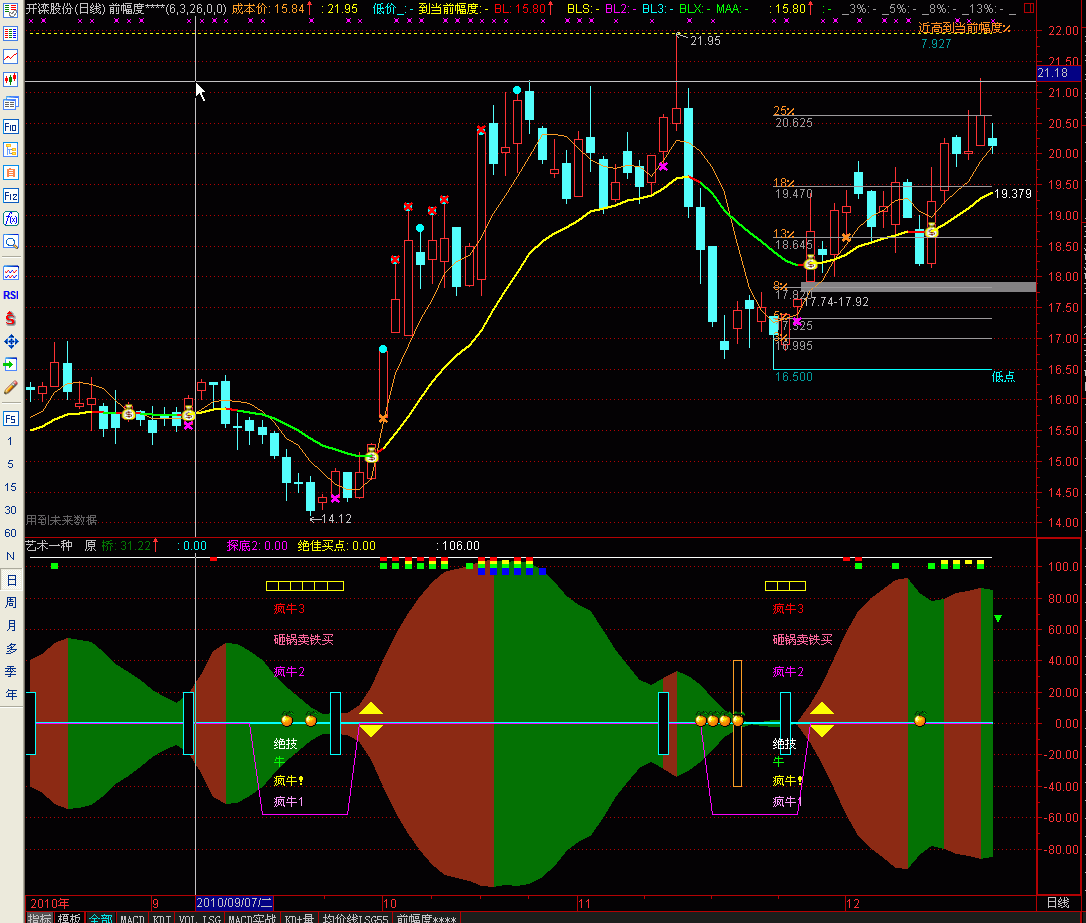Click the money bag marker near 18.20
The width and height of the screenshot is (1086, 923).
click(x=810, y=263)
